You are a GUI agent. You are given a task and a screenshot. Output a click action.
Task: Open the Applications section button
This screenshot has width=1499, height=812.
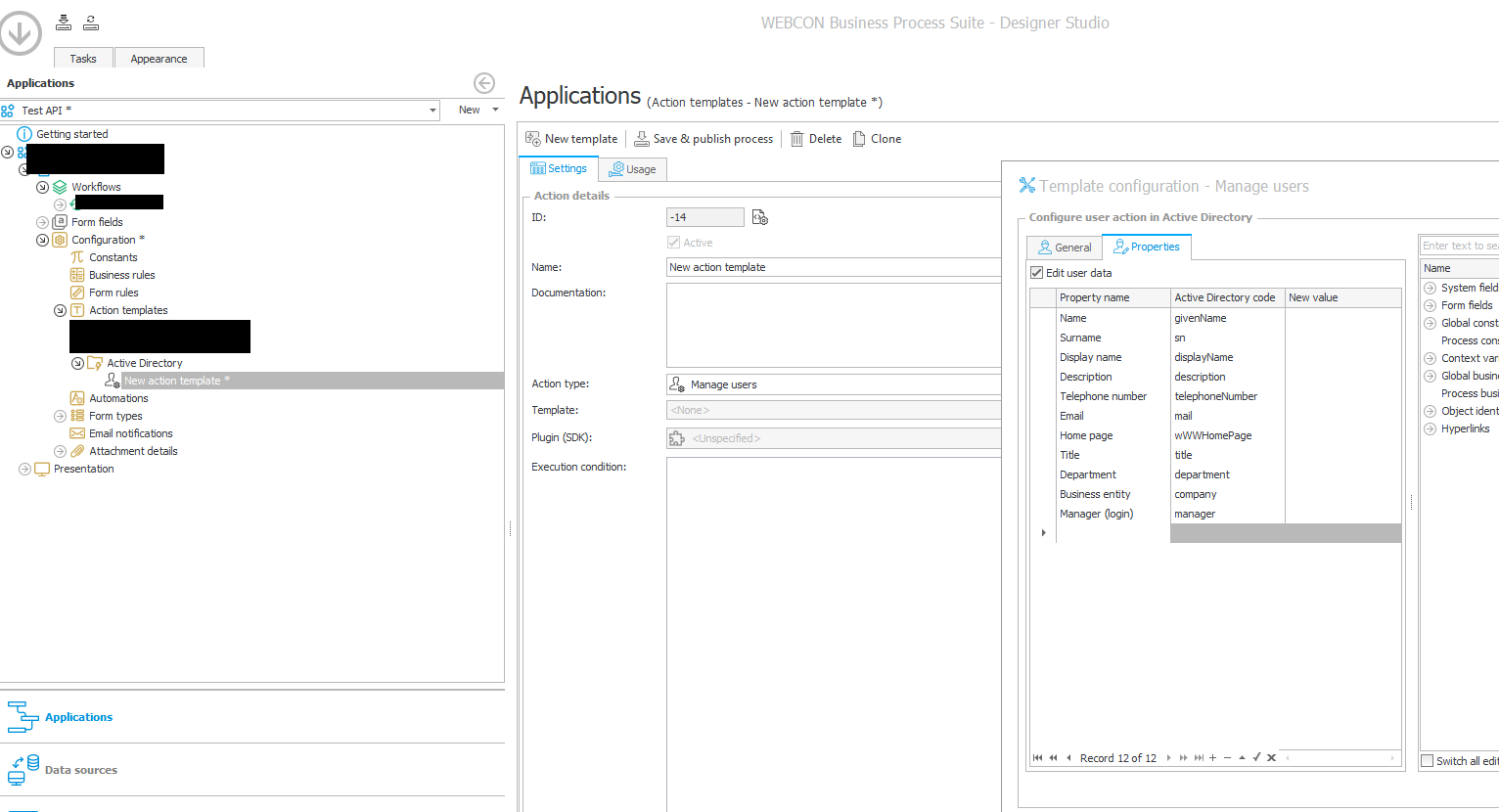click(252, 717)
